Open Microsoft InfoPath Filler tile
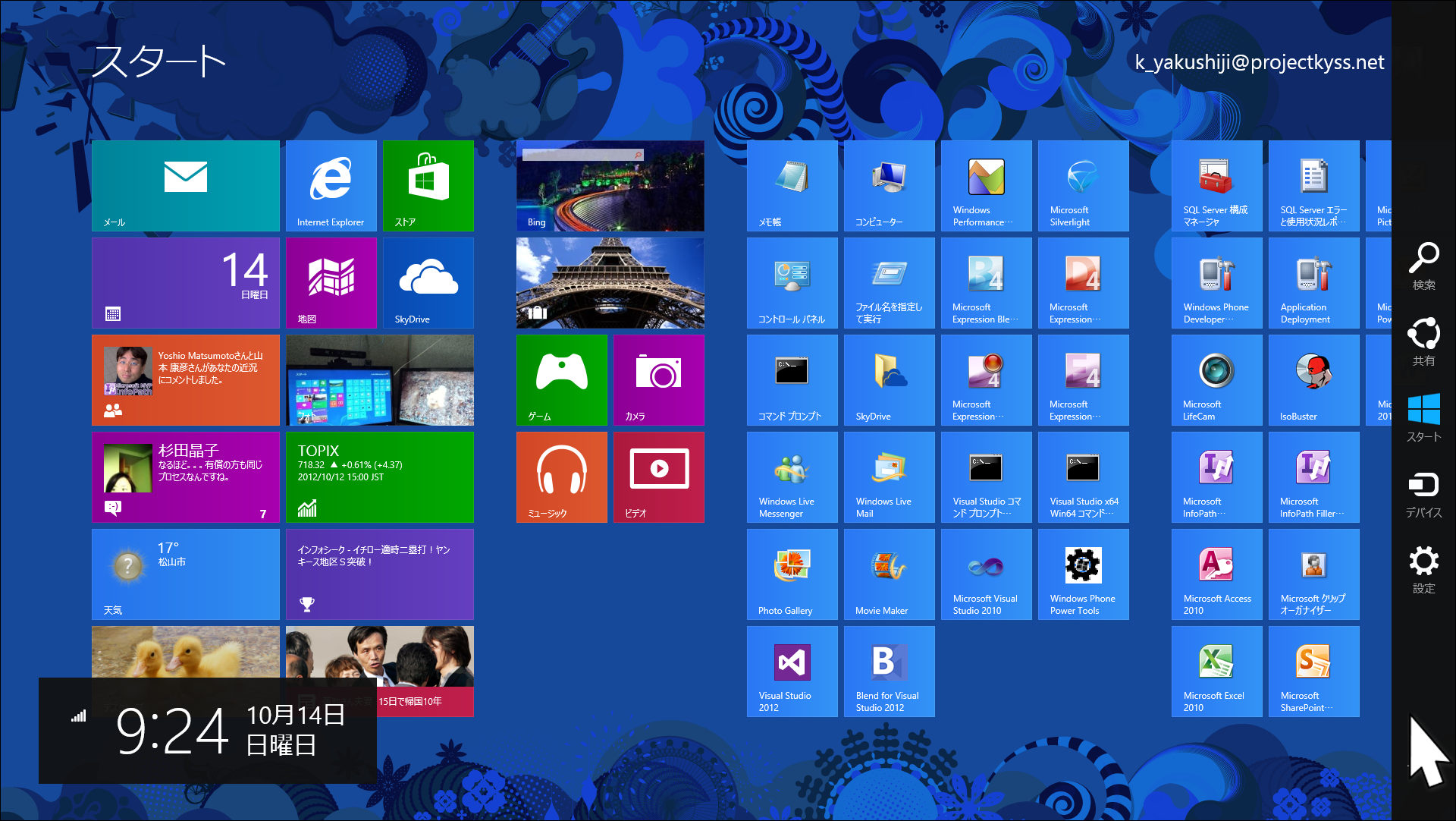 click(x=1314, y=477)
